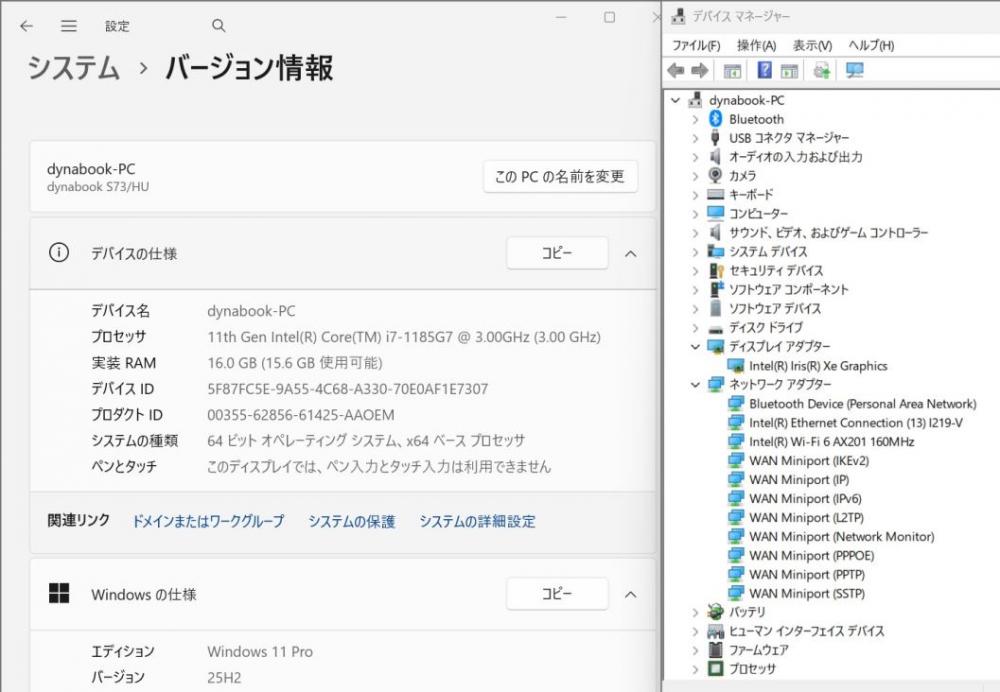Select WAN Miniport (Network Monitor) entry

click(x=841, y=536)
